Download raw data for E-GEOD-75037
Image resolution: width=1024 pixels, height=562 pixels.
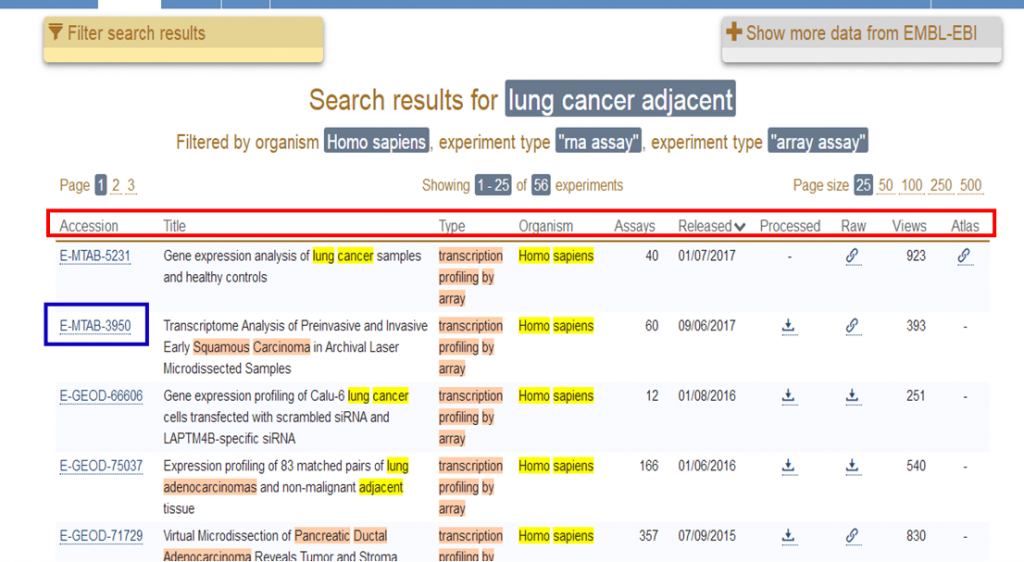[x=852, y=466]
